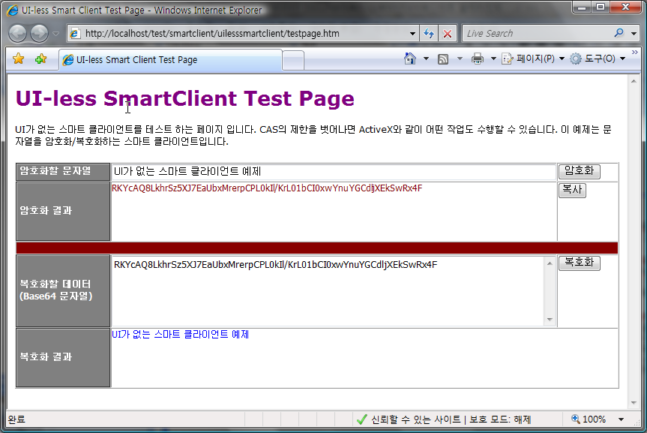
Task: Expand the Home icon dropdown arrow
Action: [x=426, y=59]
